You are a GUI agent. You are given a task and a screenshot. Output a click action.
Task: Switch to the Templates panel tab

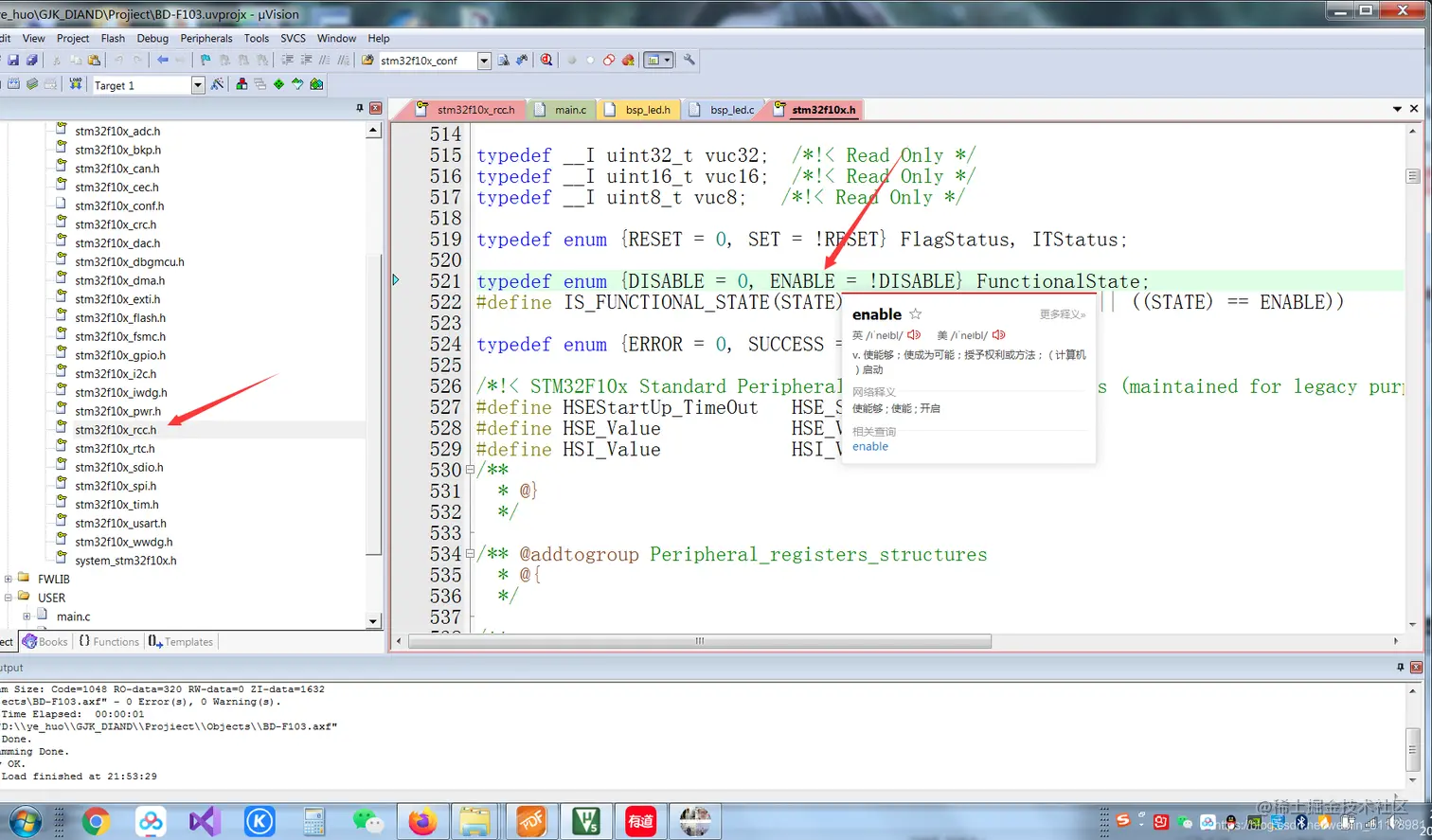coord(181,641)
